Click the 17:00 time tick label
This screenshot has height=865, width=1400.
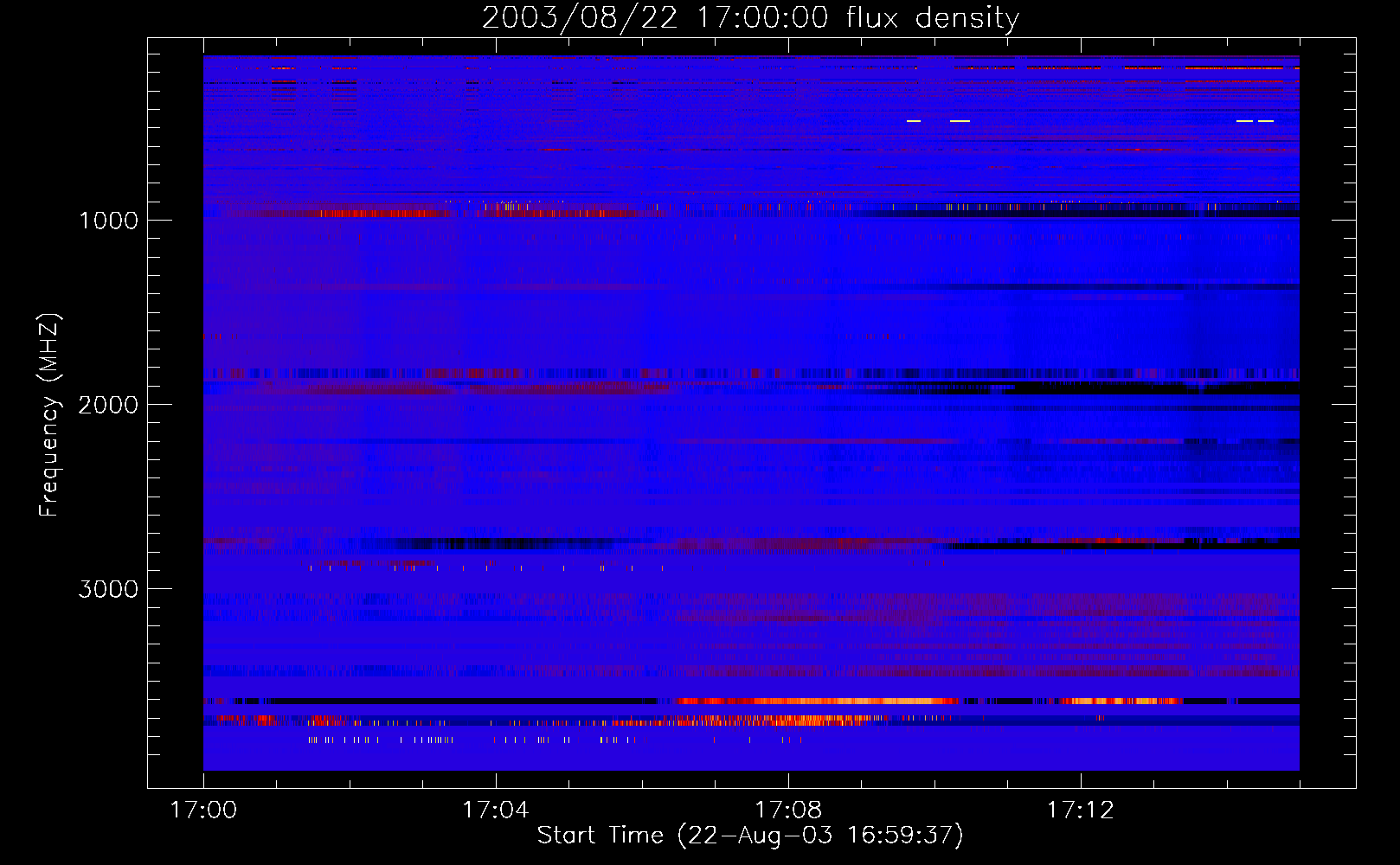pos(203,810)
